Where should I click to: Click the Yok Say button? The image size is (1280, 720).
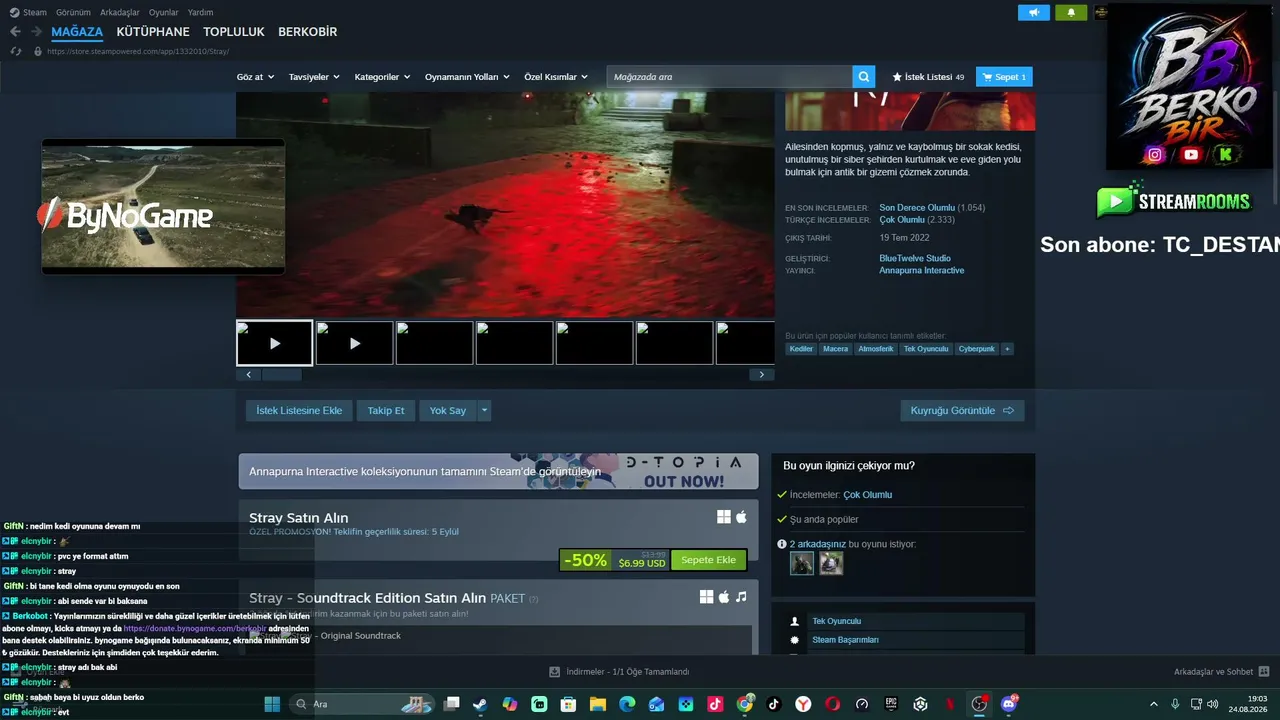[x=448, y=410]
